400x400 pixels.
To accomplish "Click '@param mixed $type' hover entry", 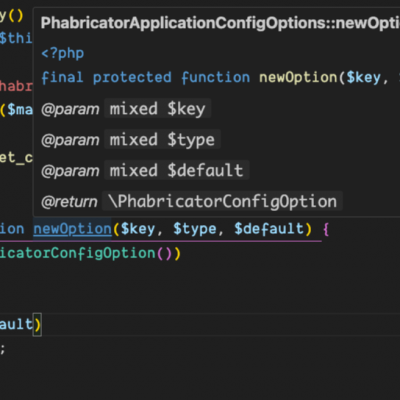I will coord(130,140).
